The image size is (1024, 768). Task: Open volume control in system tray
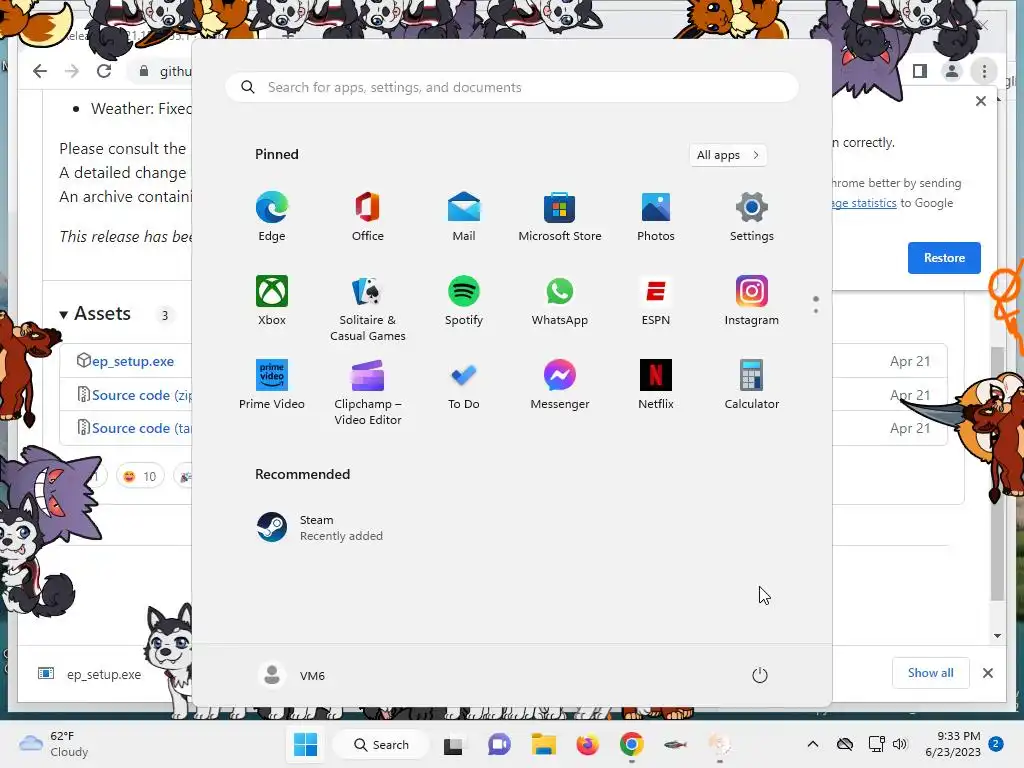pos(900,744)
